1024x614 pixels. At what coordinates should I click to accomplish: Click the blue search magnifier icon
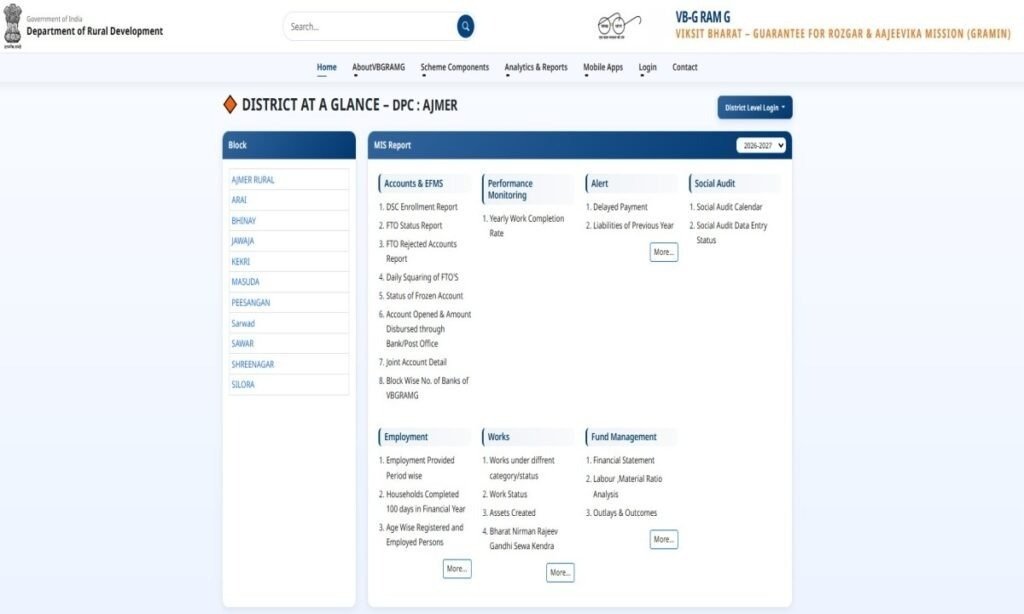coord(465,26)
